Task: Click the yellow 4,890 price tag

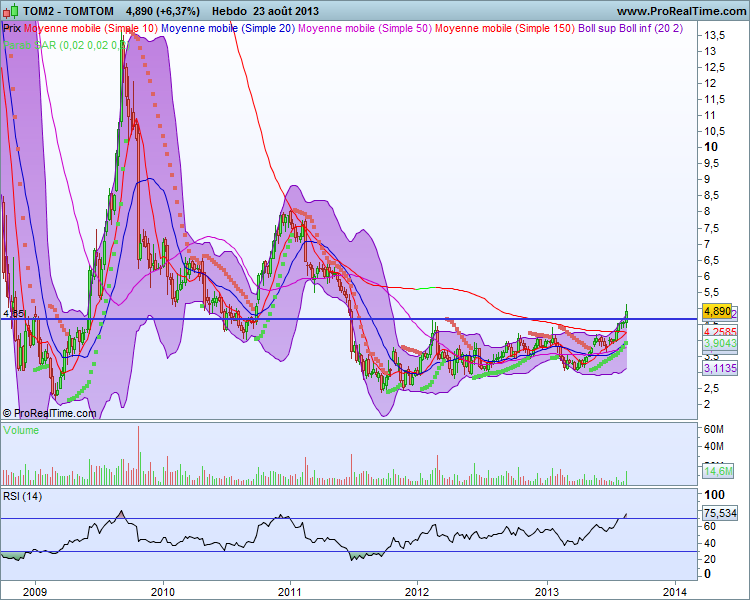Action: click(x=717, y=311)
